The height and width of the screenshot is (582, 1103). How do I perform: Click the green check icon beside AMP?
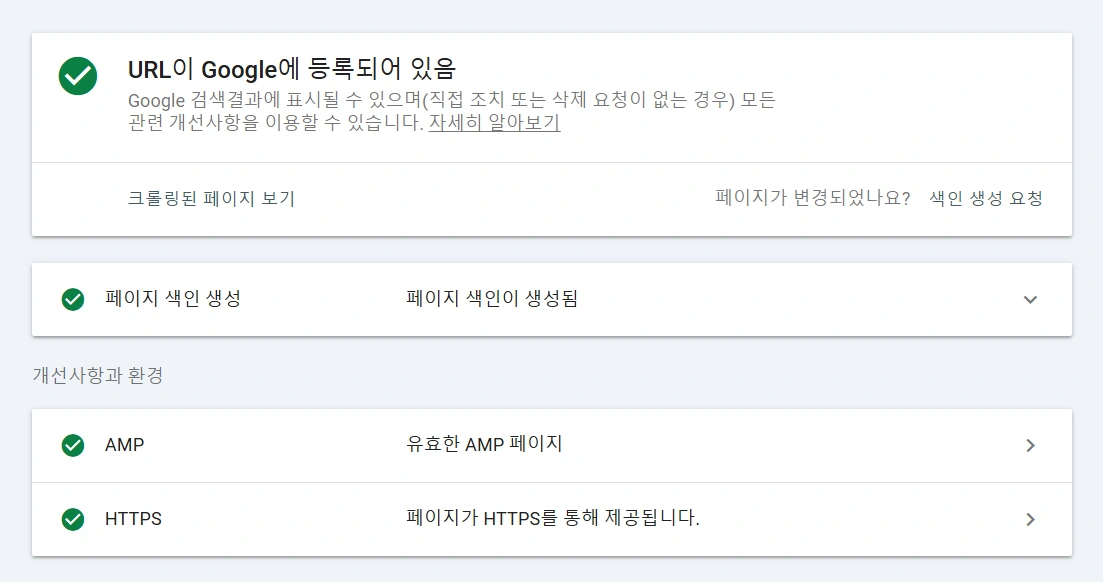(73, 445)
